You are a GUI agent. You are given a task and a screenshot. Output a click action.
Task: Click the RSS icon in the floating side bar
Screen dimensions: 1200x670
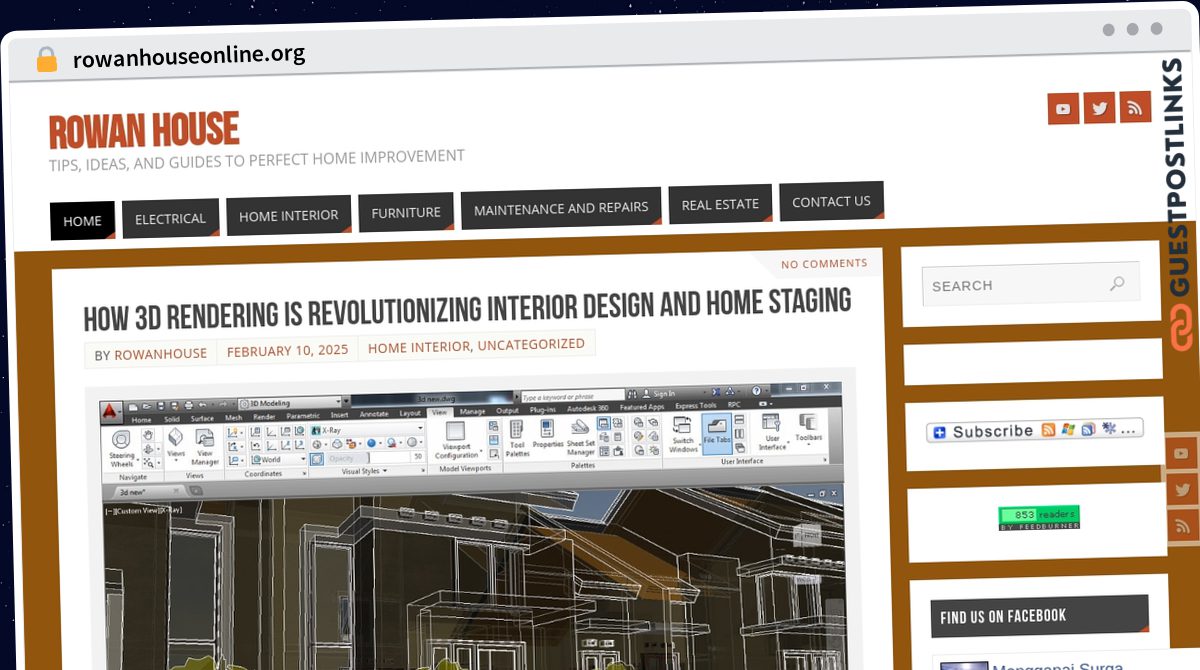click(1181, 527)
